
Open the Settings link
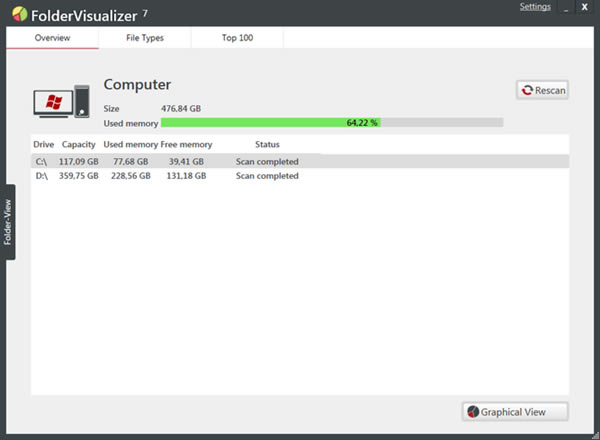click(x=535, y=7)
